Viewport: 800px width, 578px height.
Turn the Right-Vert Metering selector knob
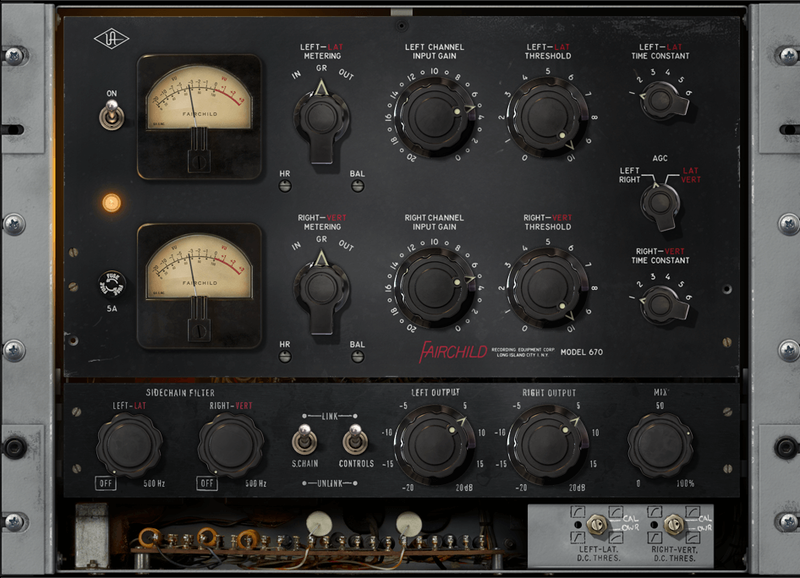point(321,292)
